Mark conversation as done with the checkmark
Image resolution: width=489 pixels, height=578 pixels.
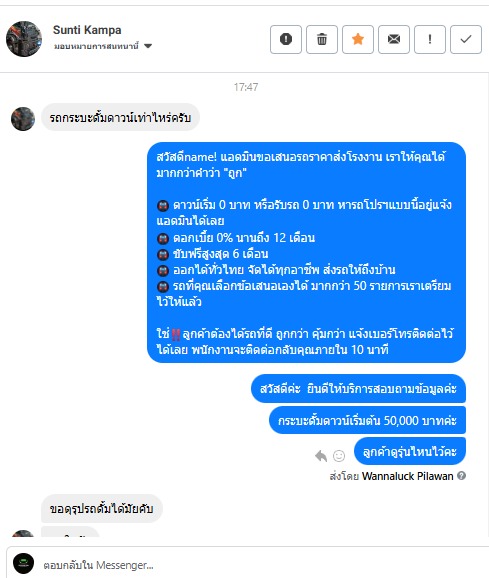tap(466, 39)
